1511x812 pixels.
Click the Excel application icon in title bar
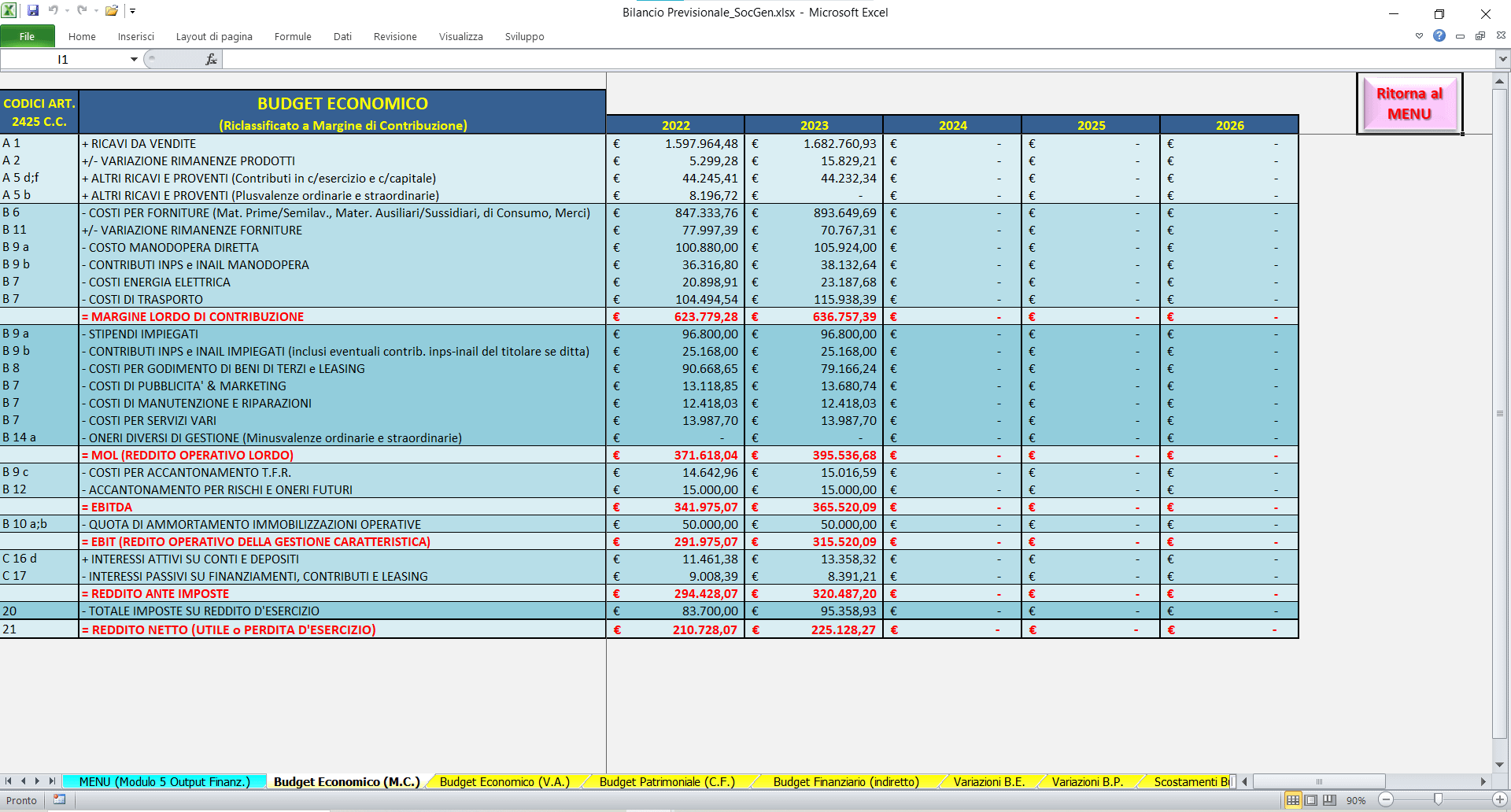(x=9, y=11)
